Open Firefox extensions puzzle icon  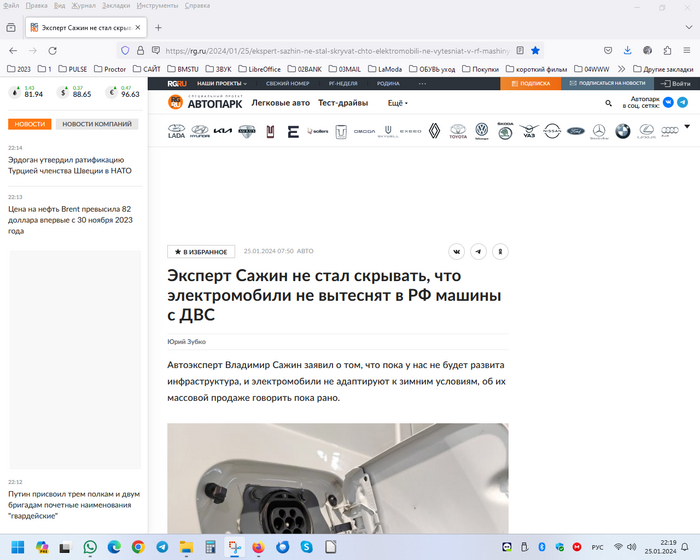point(667,50)
